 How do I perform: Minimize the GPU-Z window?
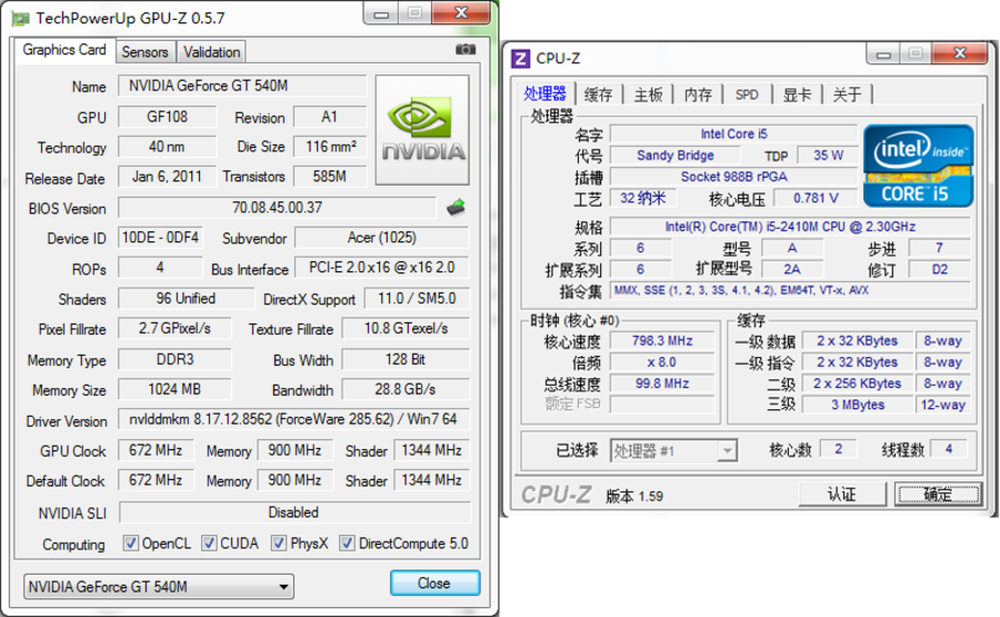381,13
